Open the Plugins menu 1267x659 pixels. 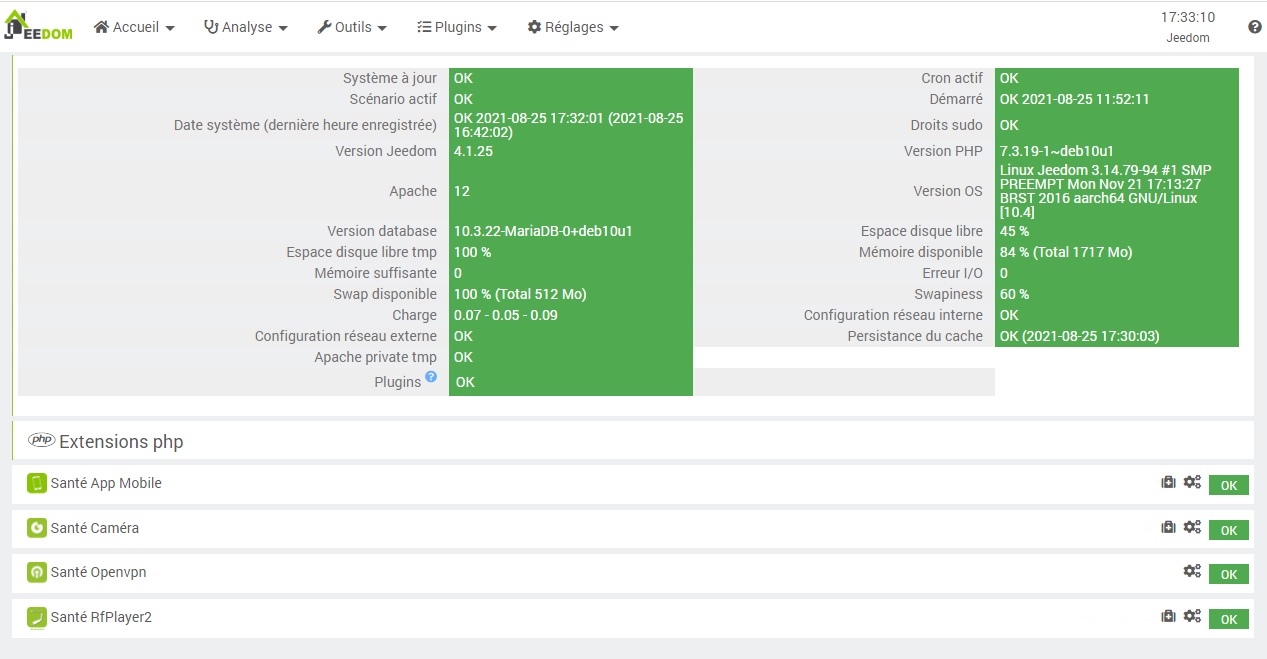(x=457, y=27)
